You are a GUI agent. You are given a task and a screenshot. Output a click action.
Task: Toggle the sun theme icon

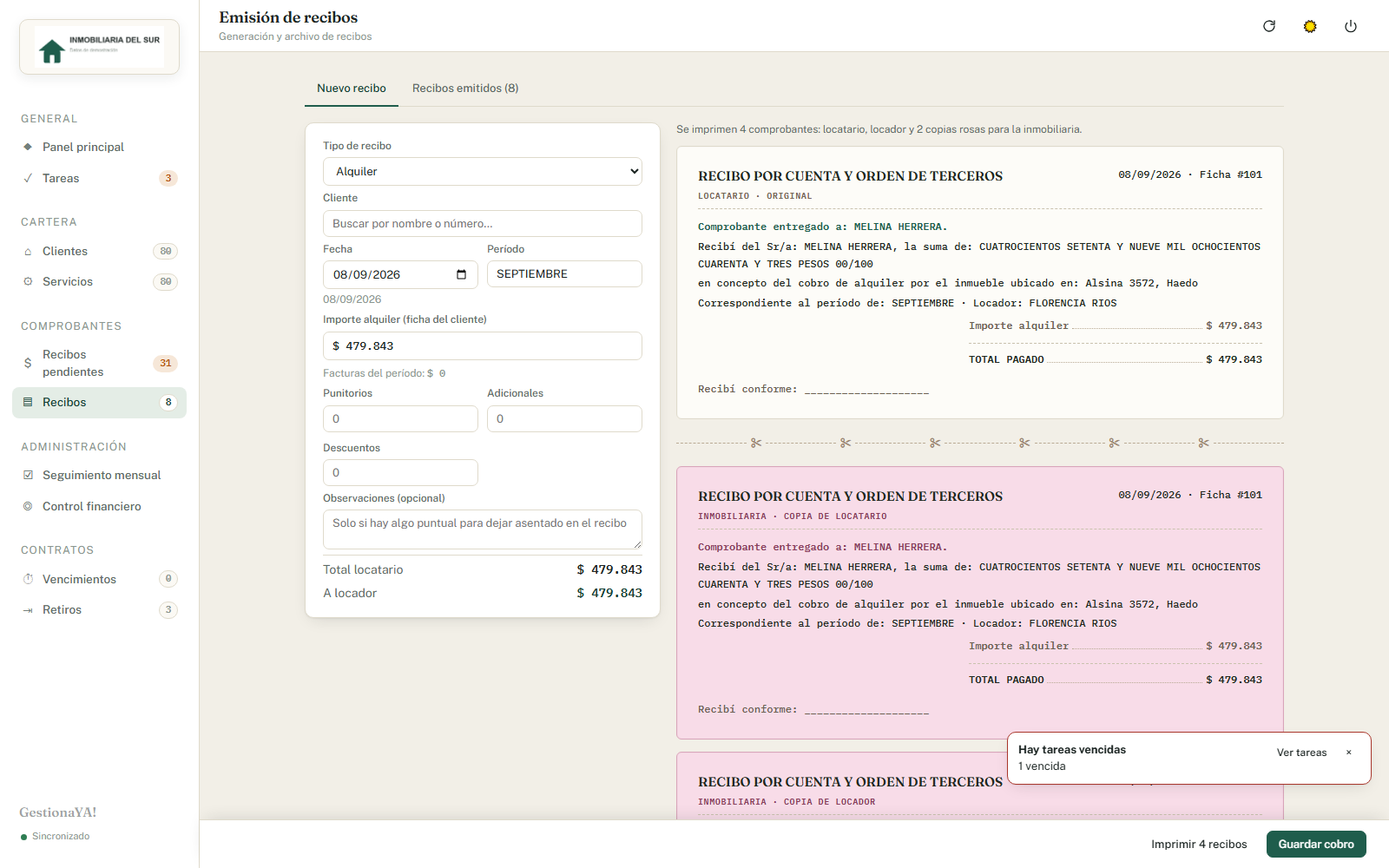click(1310, 26)
